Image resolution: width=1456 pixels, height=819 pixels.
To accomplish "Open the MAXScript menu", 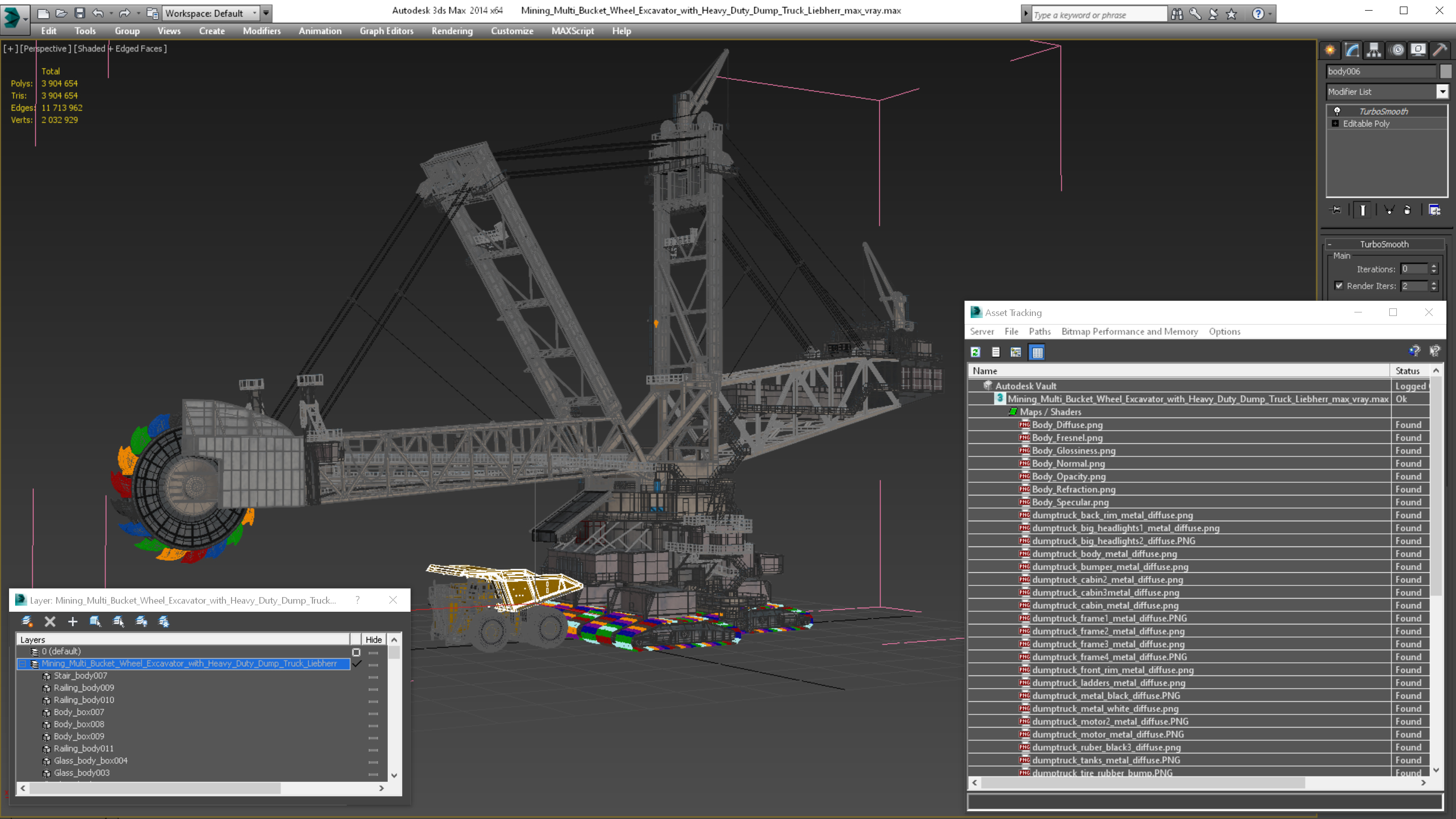I will 572,31.
